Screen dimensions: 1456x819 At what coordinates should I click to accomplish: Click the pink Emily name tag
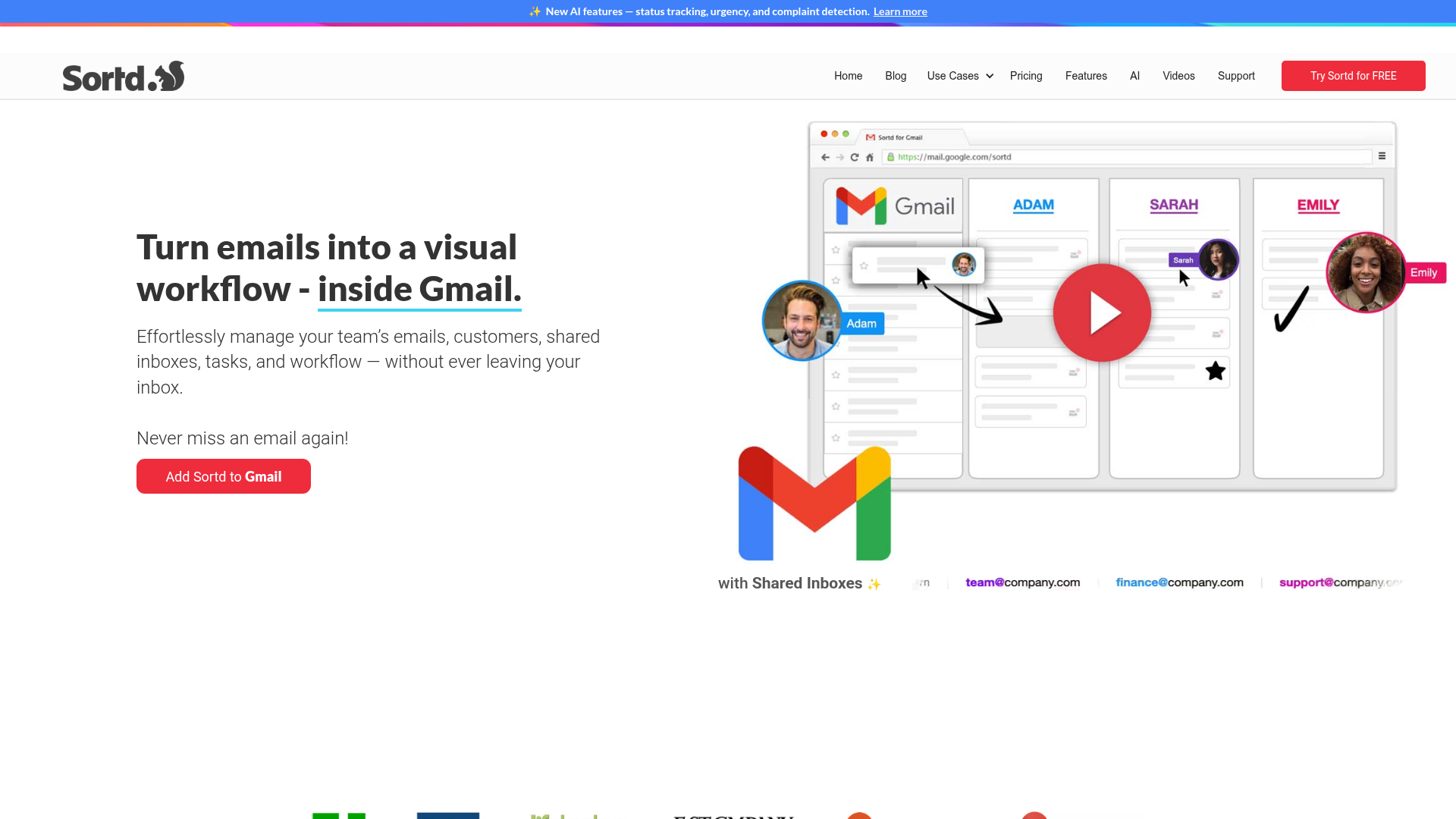[1424, 272]
